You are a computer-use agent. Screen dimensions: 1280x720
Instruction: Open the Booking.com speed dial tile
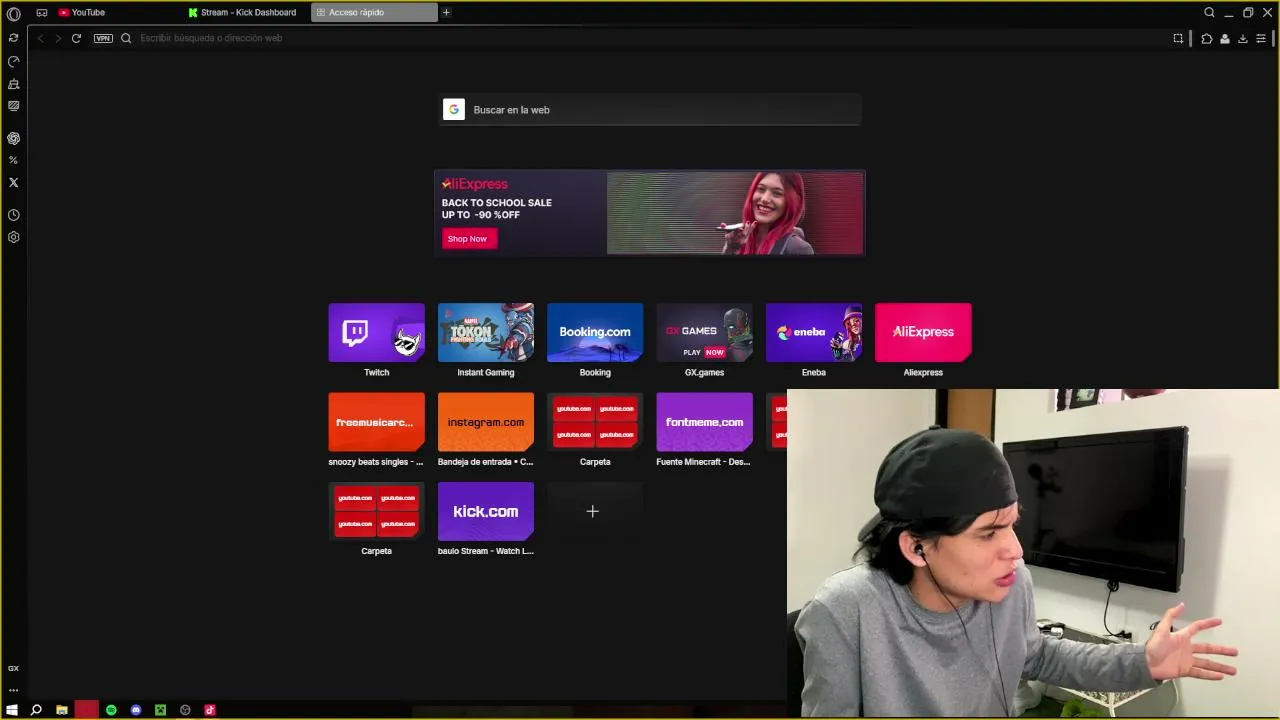(595, 332)
